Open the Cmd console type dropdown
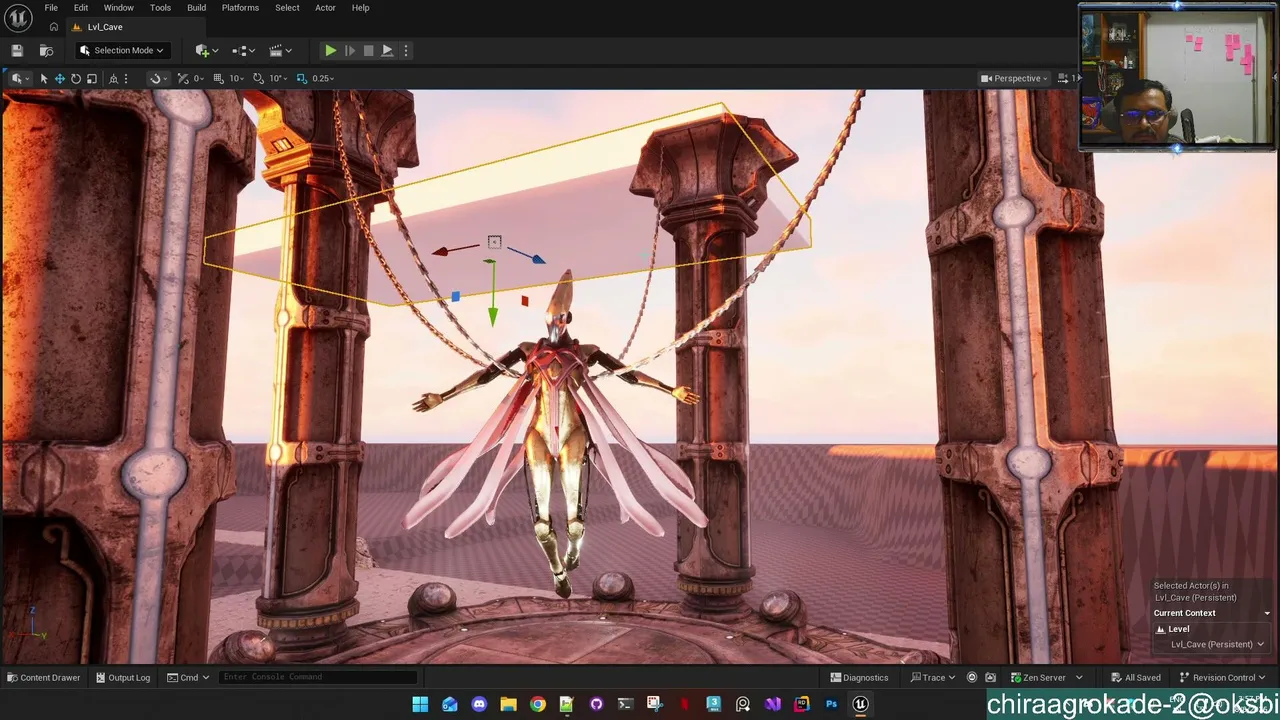The width and height of the screenshot is (1280, 720). [x=188, y=677]
